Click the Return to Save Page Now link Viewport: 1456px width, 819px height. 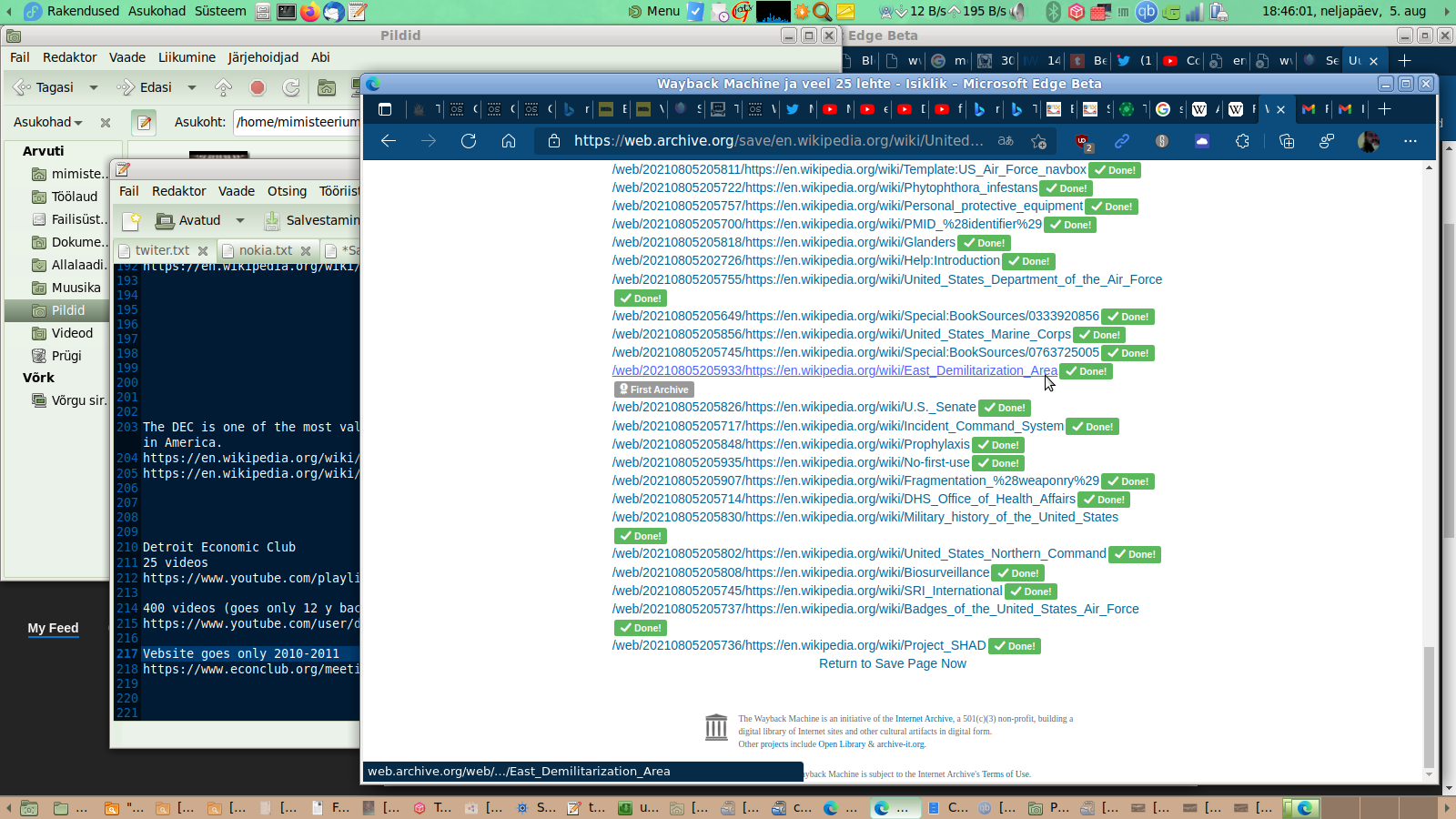[893, 663]
